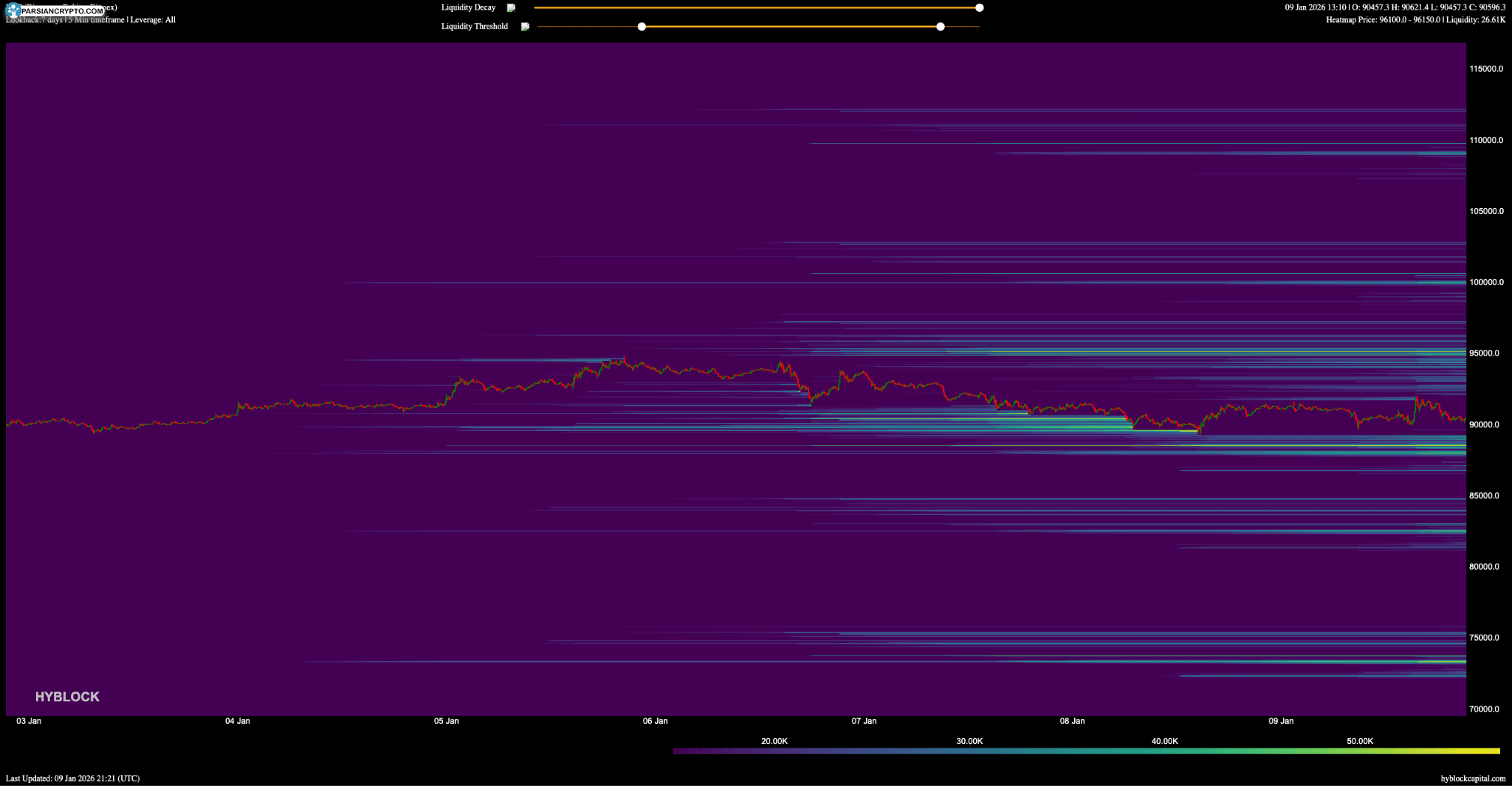Click the '75000.0' price axis label
This screenshot has height=786, width=1512.
tap(1484, 638)
